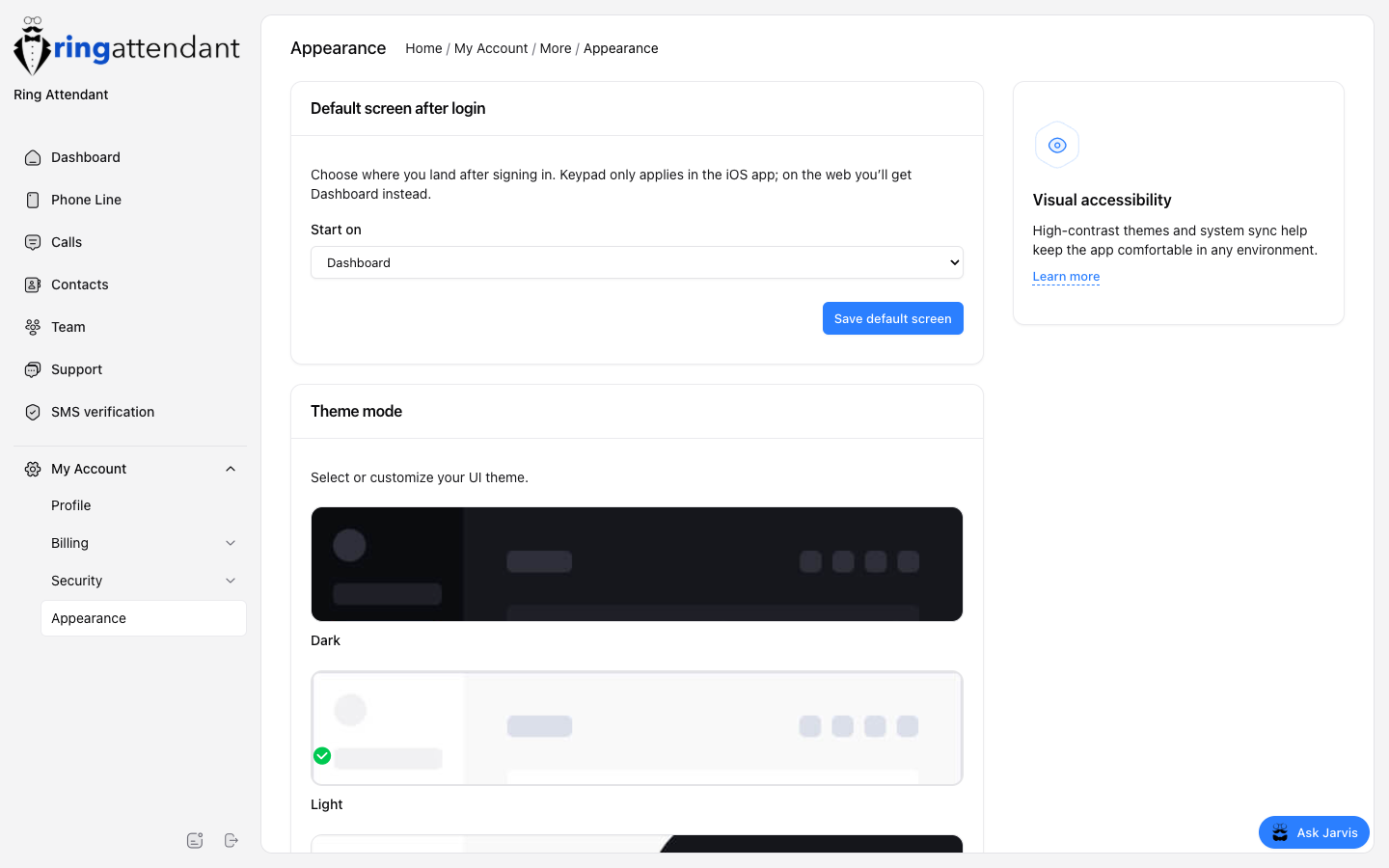Open Phone Line in the sidebar

click(130, 200)
